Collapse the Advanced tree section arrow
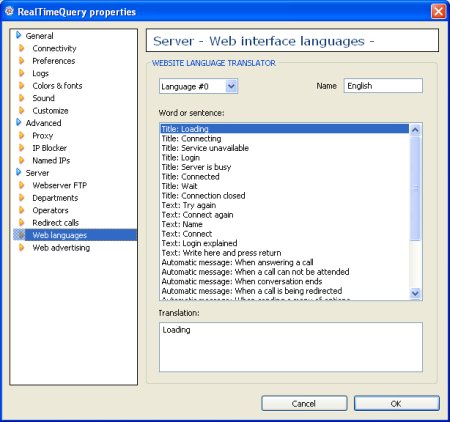 (19, 123)
